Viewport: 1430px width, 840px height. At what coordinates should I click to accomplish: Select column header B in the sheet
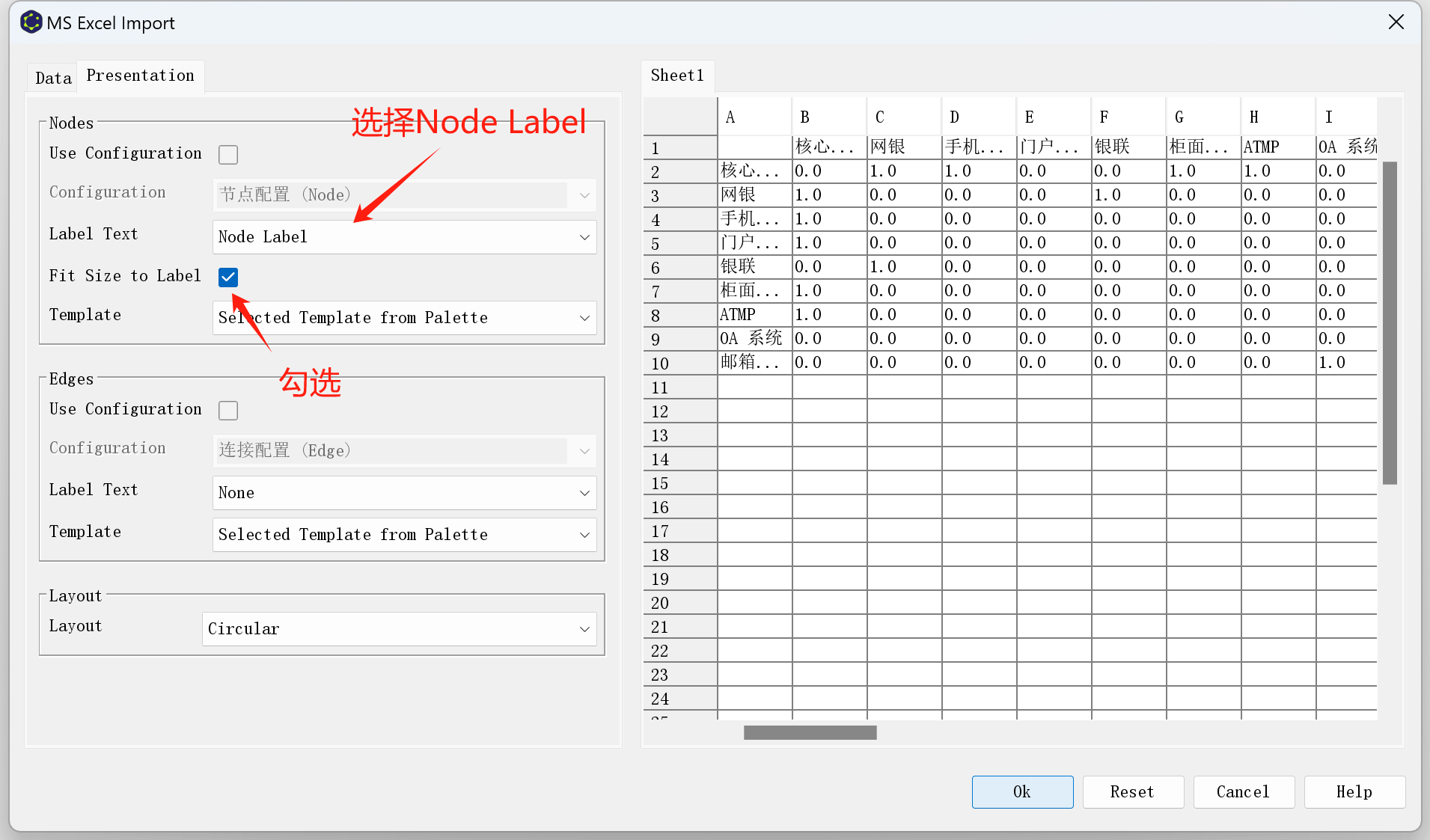(x=828, y=117)
